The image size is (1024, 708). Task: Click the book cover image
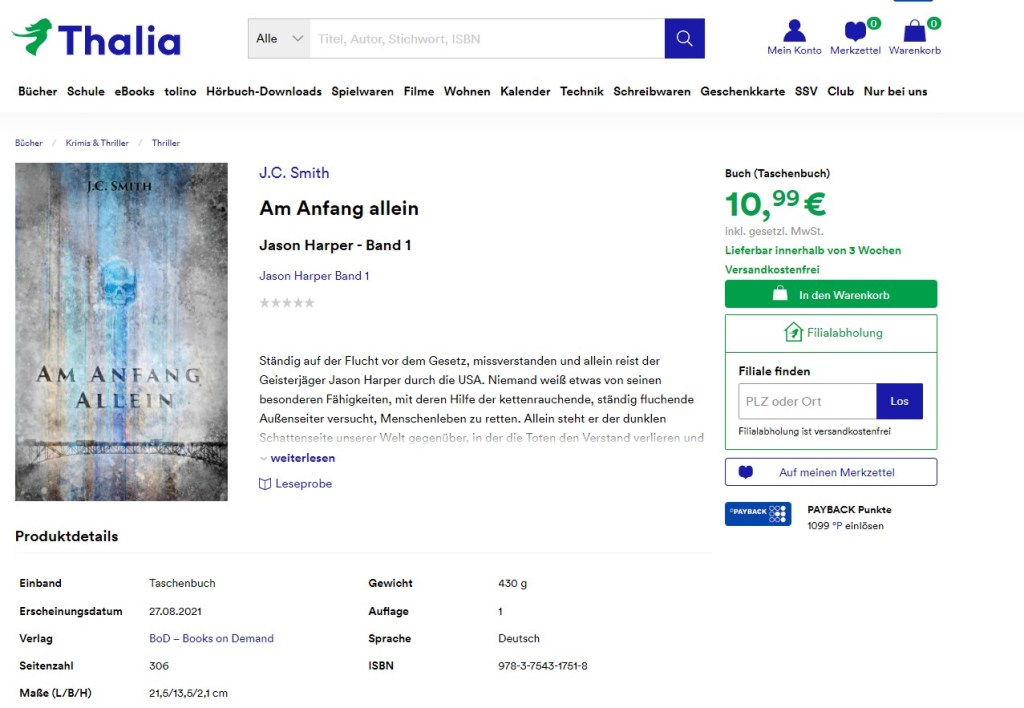click(x=121, y=331)
